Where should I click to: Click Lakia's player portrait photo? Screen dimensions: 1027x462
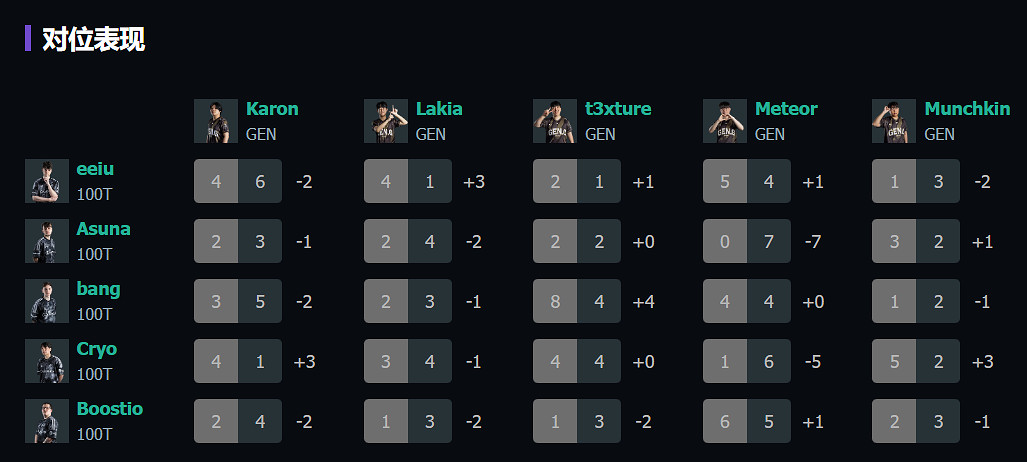[386, 121]
